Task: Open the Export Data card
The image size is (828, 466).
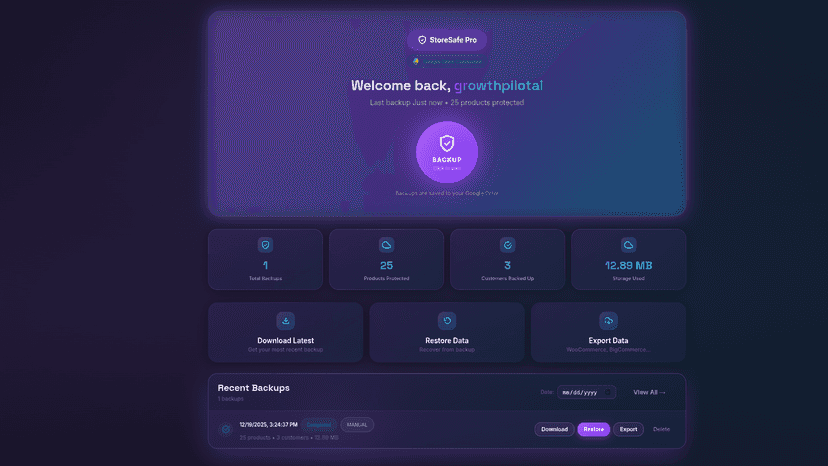Action: [608, 332]
